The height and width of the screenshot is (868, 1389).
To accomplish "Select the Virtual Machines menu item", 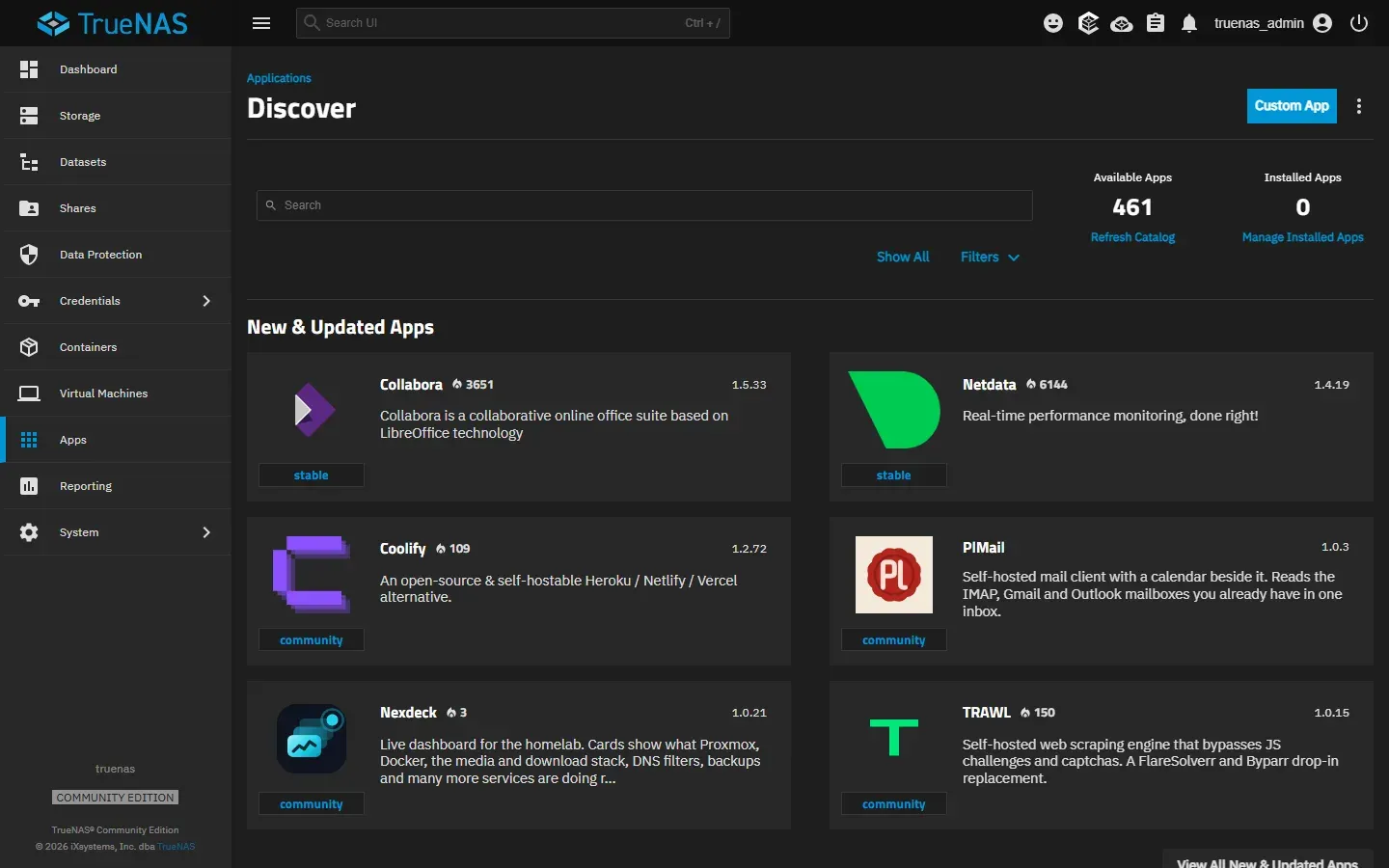I will 116,393.
